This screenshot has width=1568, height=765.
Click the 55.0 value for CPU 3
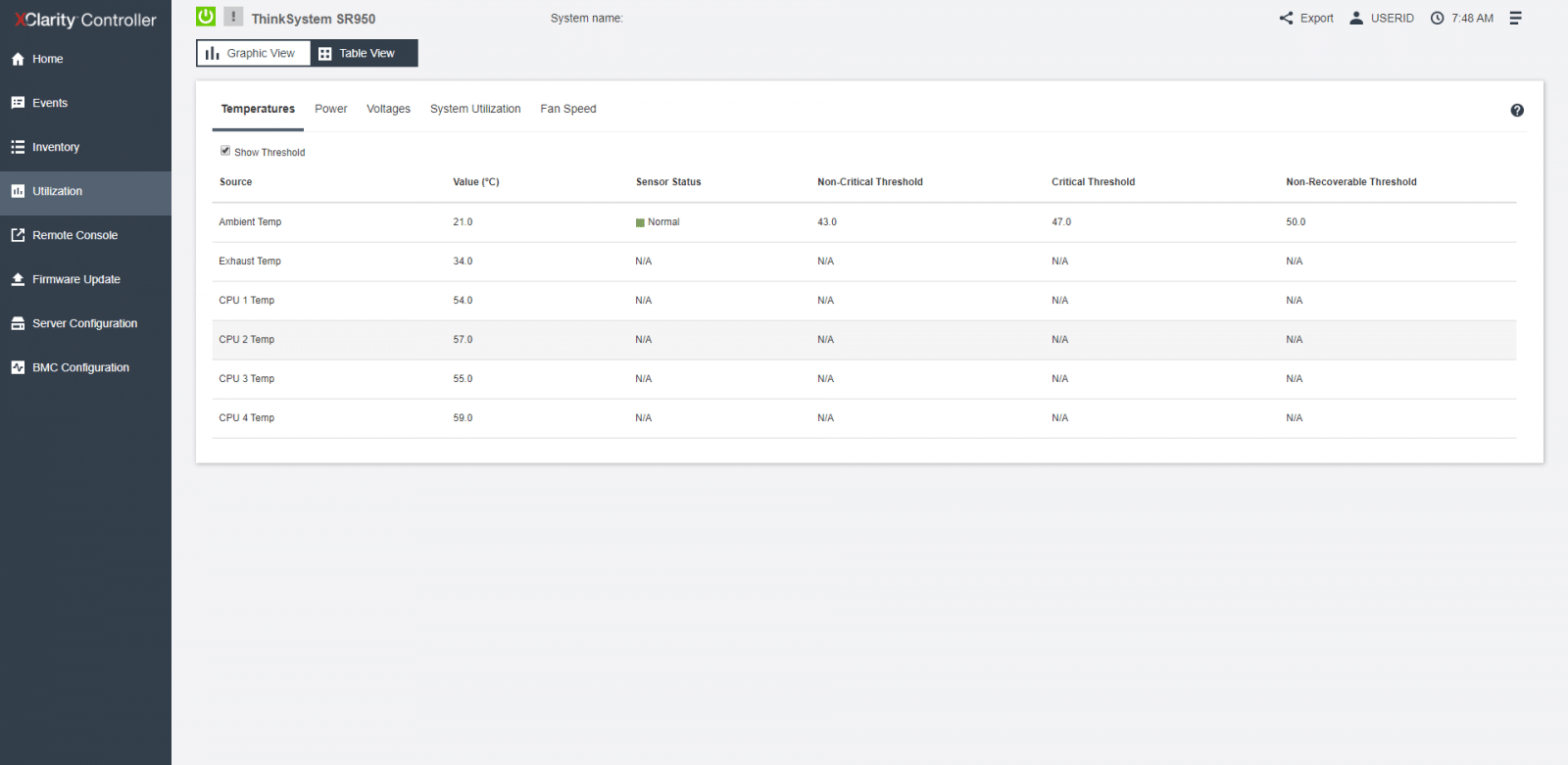point(463,379)
